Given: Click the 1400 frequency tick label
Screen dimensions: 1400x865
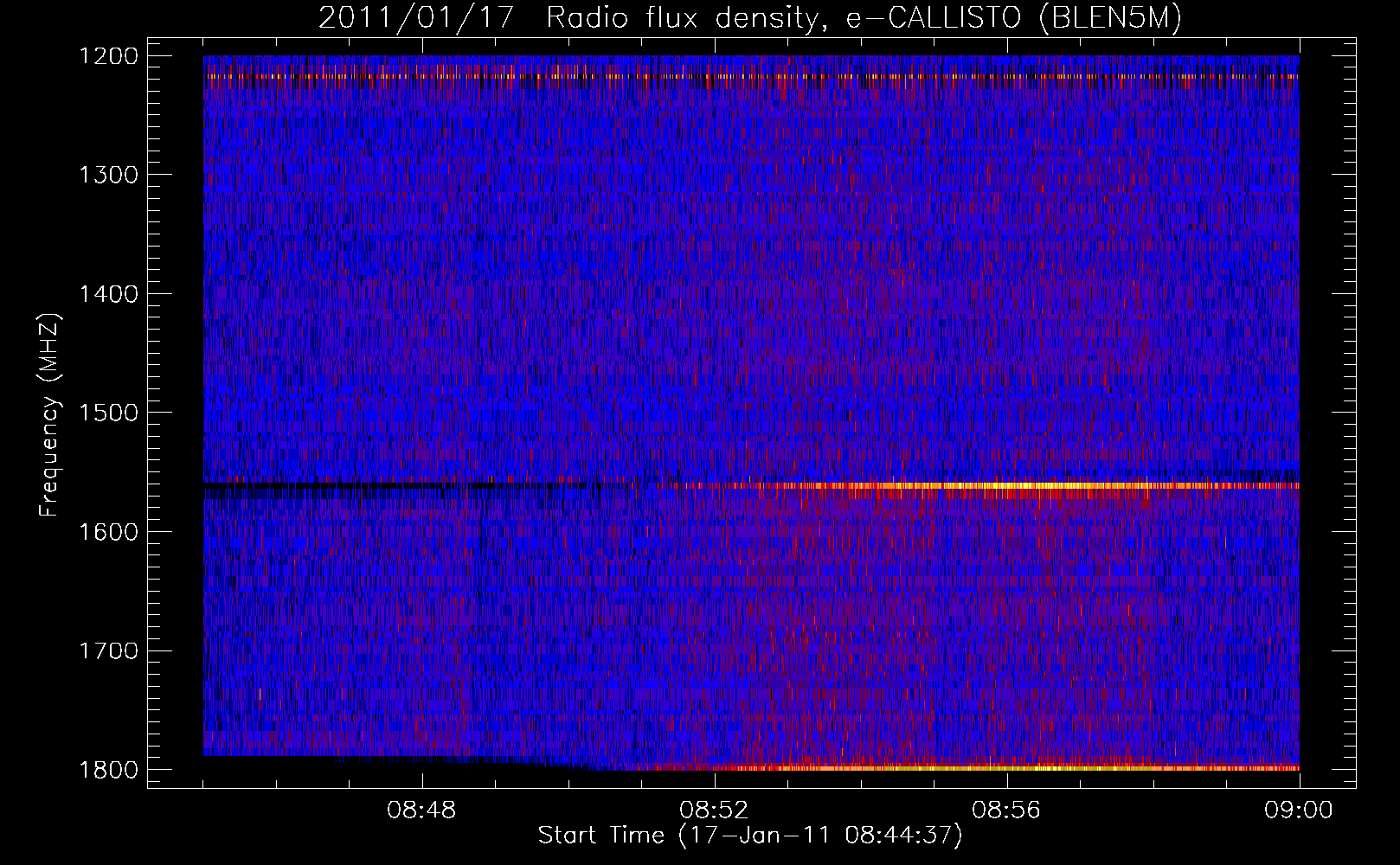Looking at the screenshot, I should tap(108, 294).
